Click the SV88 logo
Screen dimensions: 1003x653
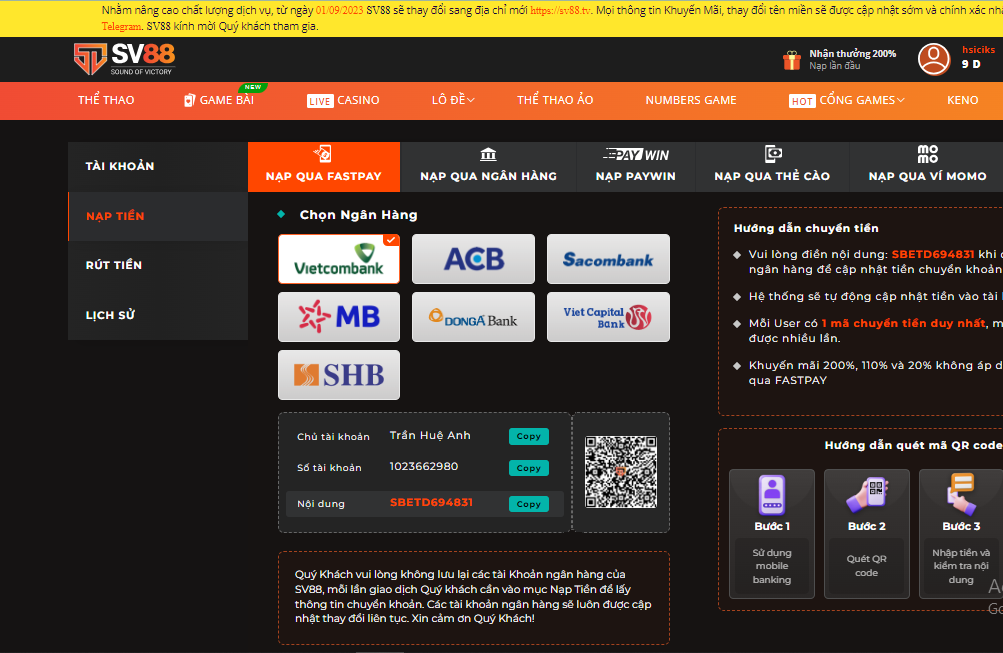124,59
